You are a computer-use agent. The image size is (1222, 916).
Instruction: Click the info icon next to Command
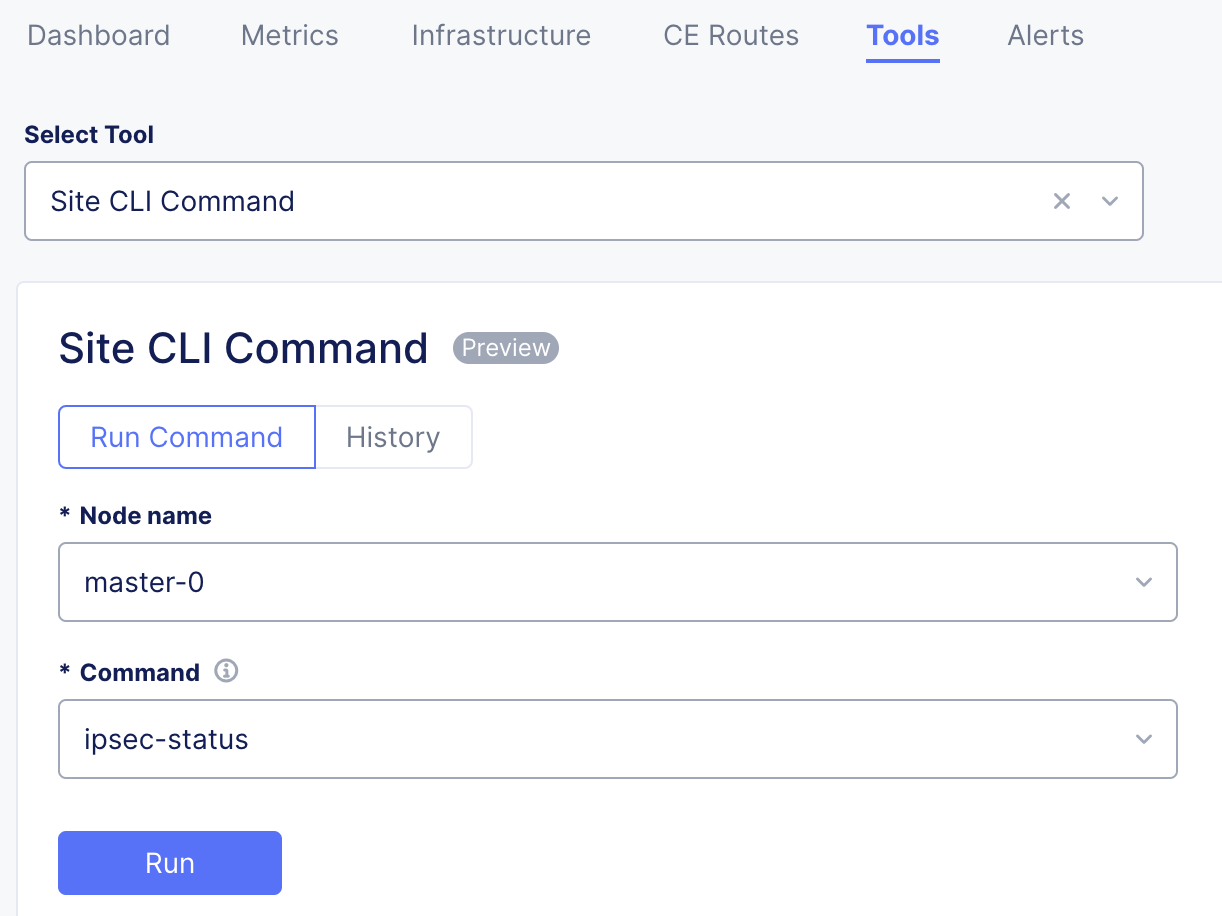tap(226, 671)
